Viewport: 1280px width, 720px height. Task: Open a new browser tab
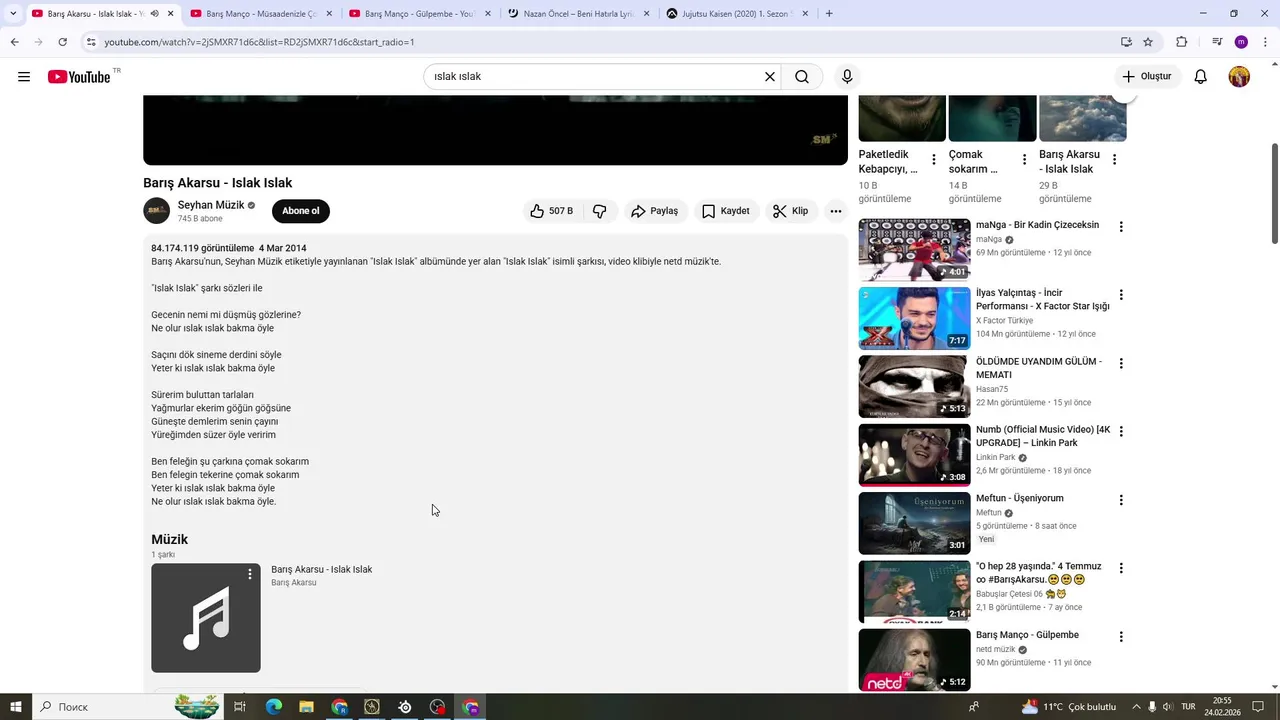tap(829, 14)
